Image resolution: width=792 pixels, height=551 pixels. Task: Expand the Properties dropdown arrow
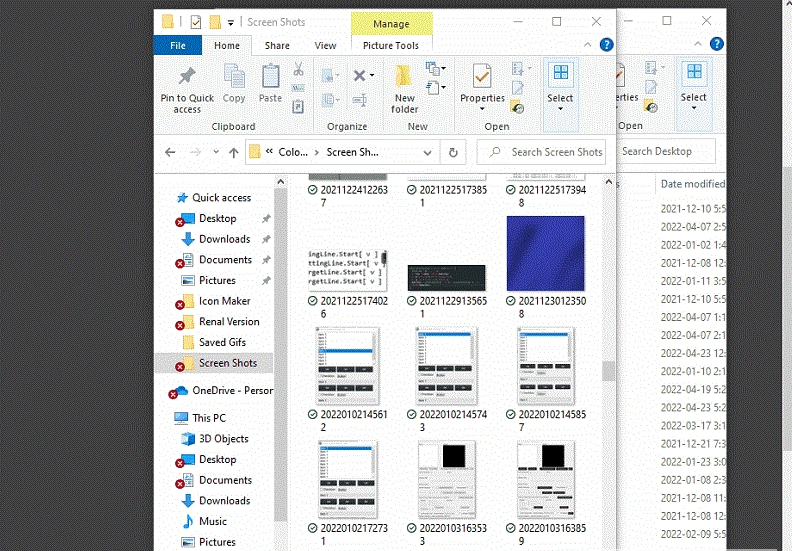click(x=482, y=109)
